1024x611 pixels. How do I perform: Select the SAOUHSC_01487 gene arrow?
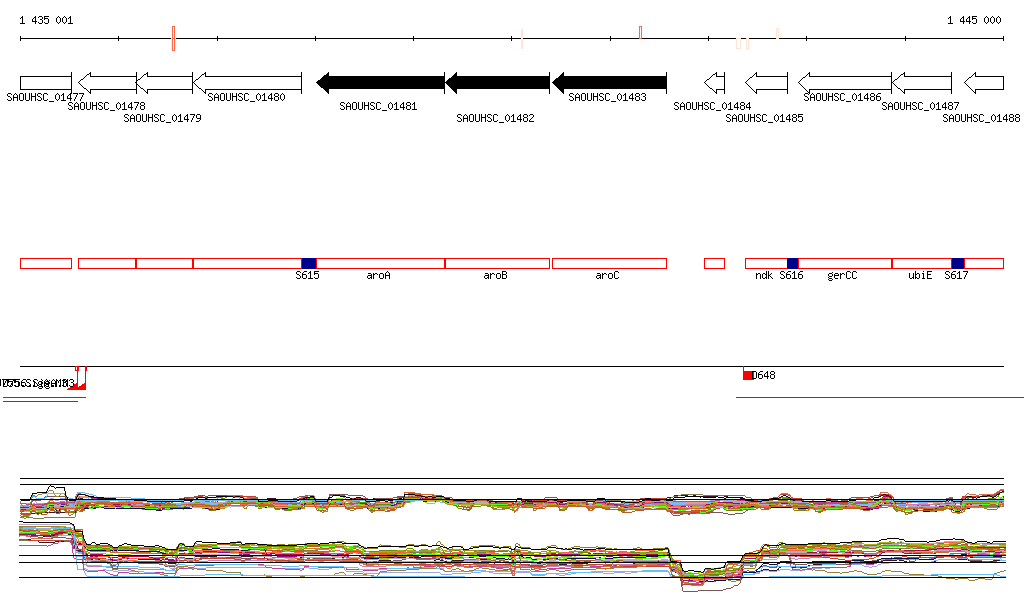[922, 83]
